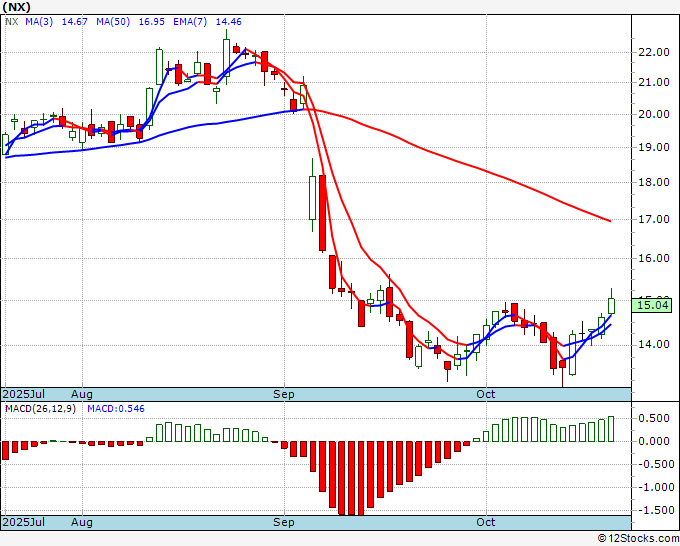Screen dimensions: 680x546
Task: Click the Sep label on price chart axis
Action: [x=284, y=394]
